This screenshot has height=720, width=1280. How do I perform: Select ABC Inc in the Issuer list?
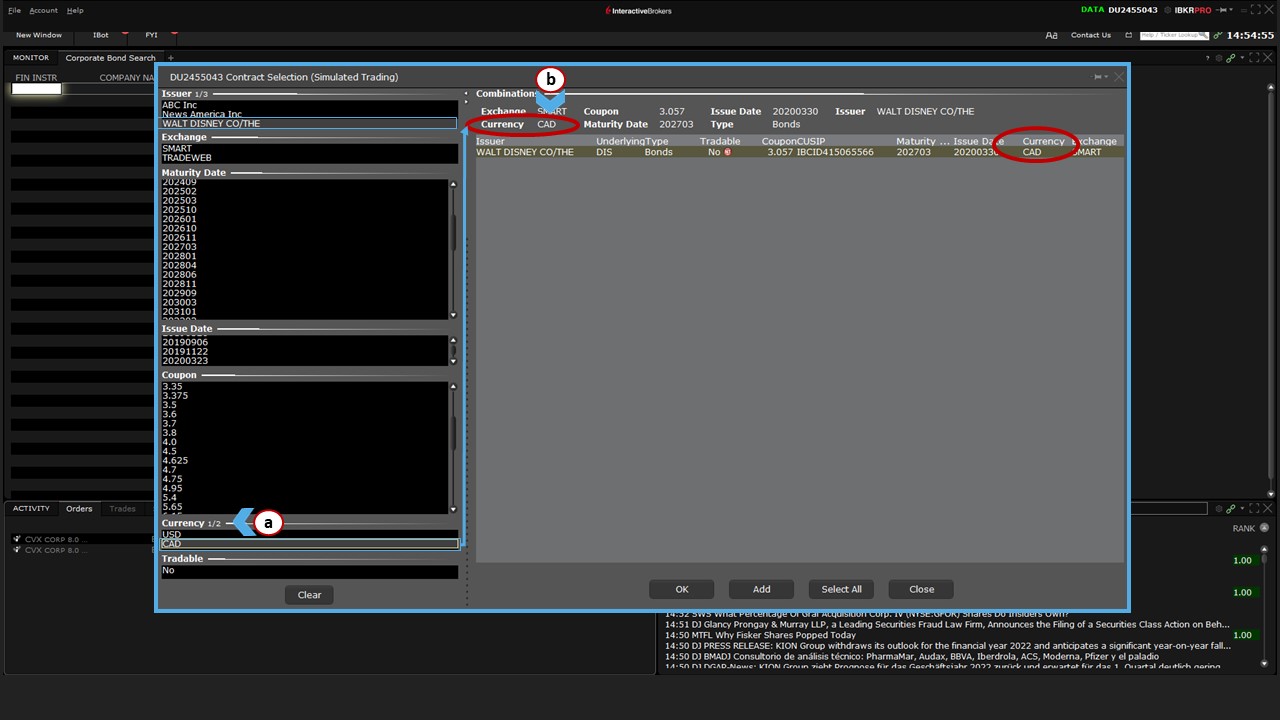pos(179,105)
